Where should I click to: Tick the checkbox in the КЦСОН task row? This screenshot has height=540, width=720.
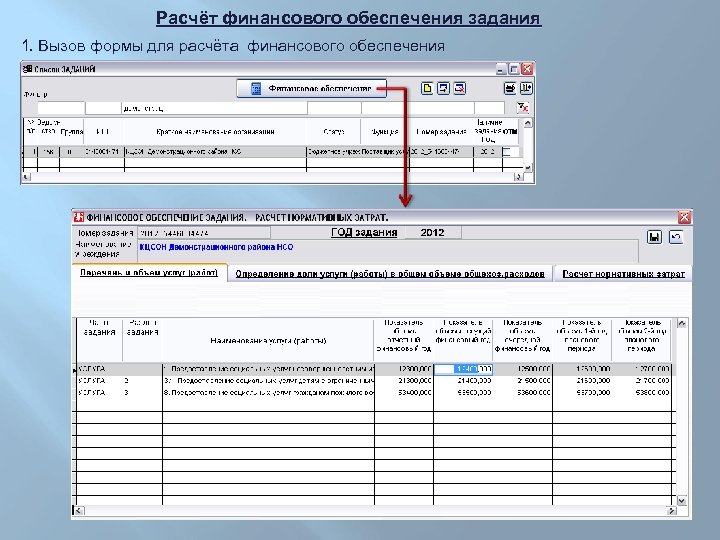click(506, 152)
